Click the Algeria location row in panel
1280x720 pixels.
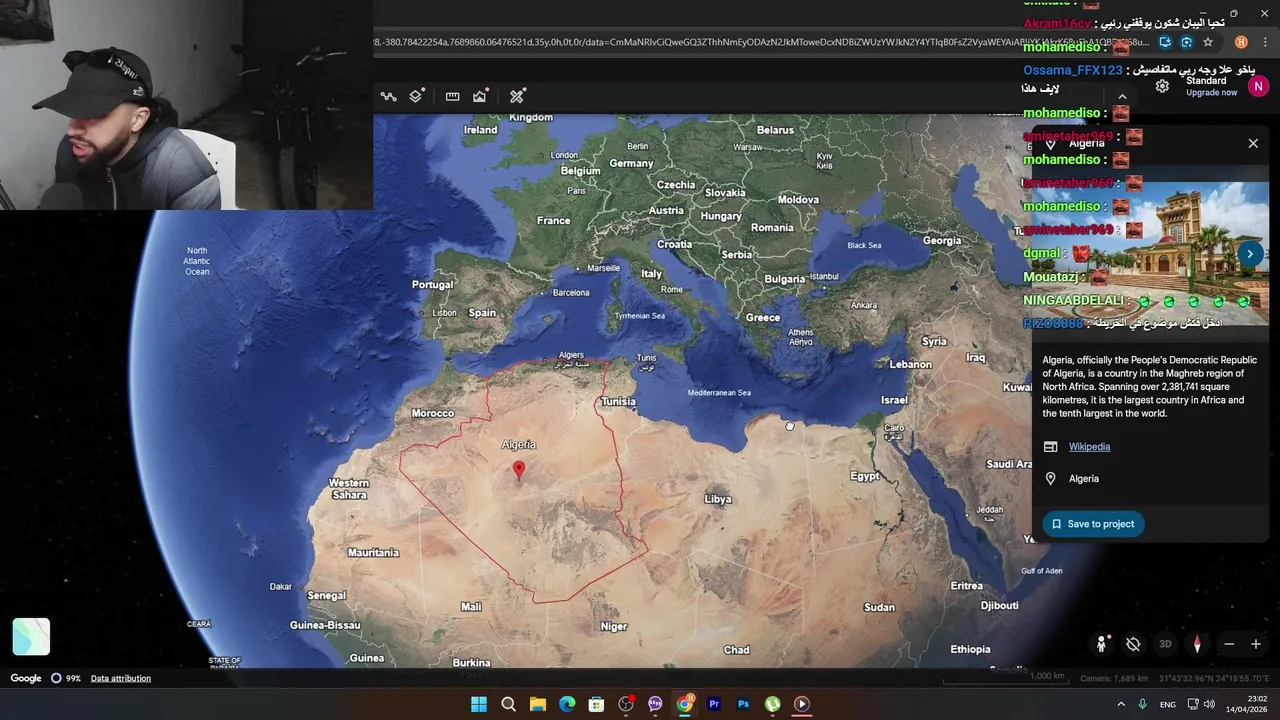pyautogui.click(x=1150, y=479)
